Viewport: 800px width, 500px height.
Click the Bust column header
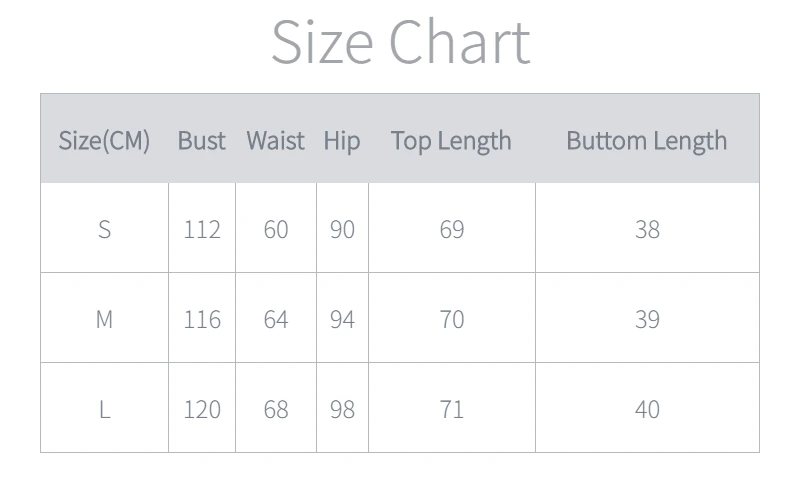(x=201, y=141)
